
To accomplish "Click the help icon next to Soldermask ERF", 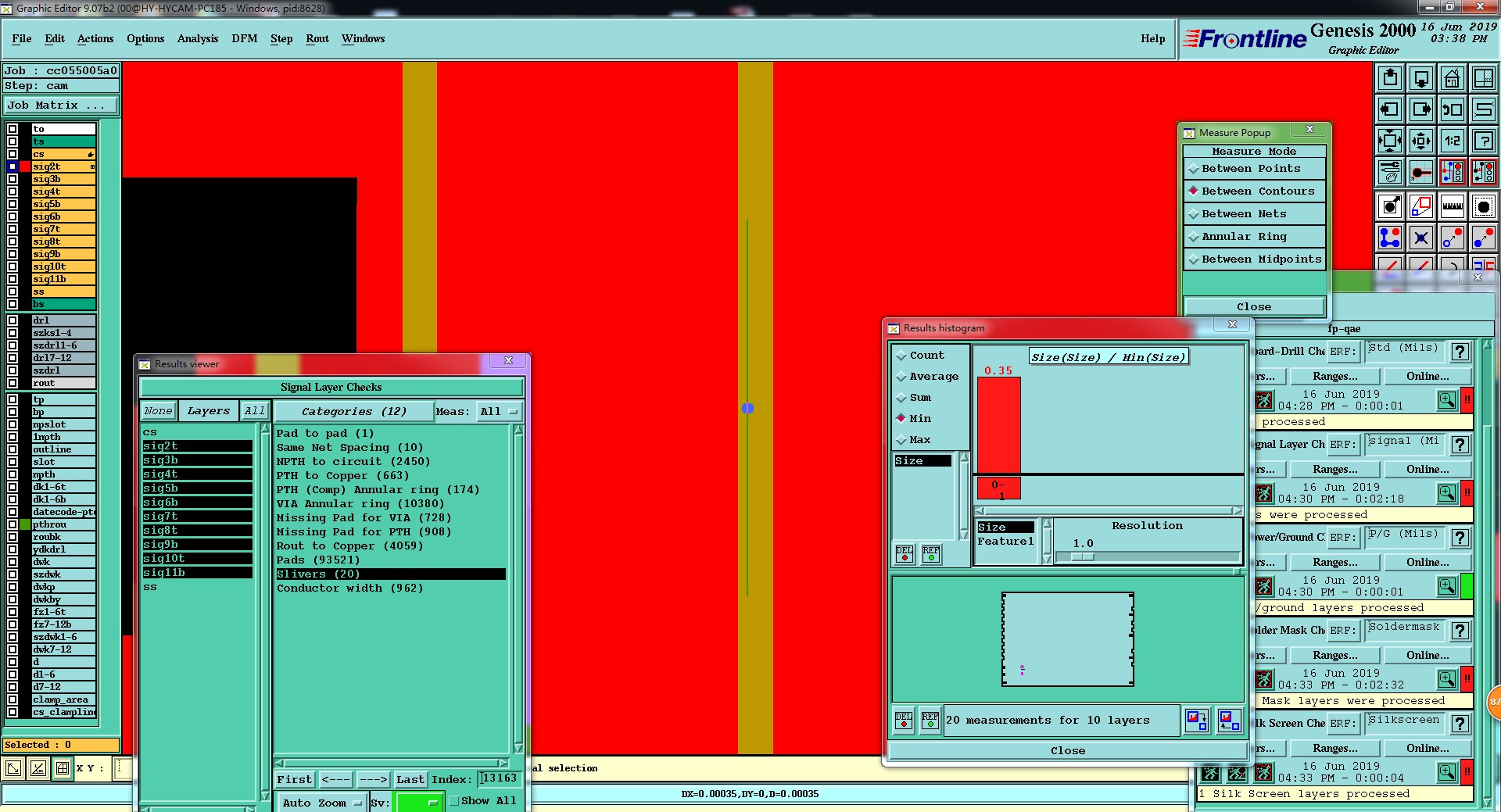I will pos(1460,631).
